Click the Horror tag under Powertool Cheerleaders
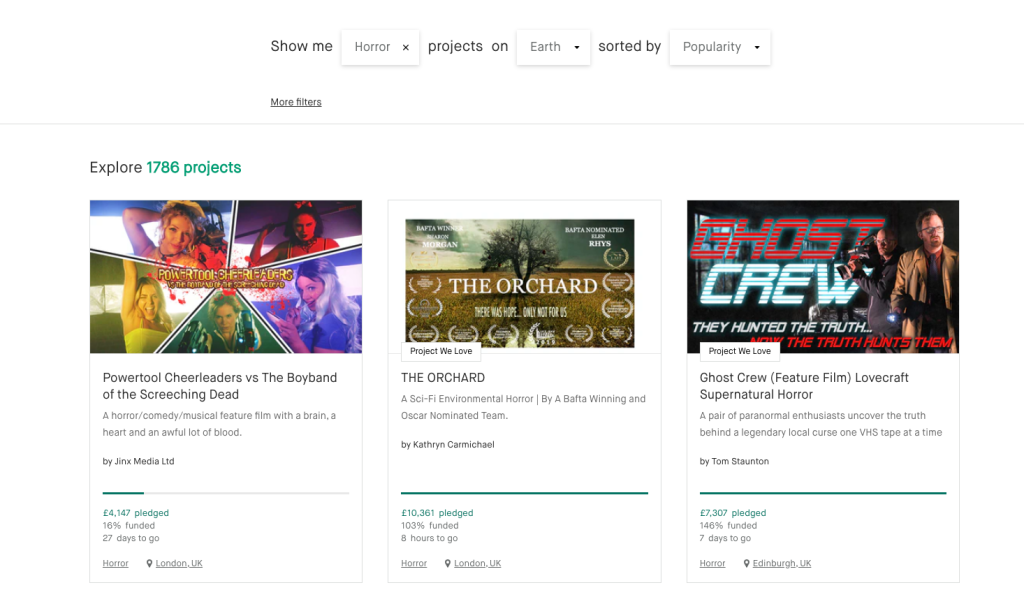The image size is (1024, 590). (115, 564)
